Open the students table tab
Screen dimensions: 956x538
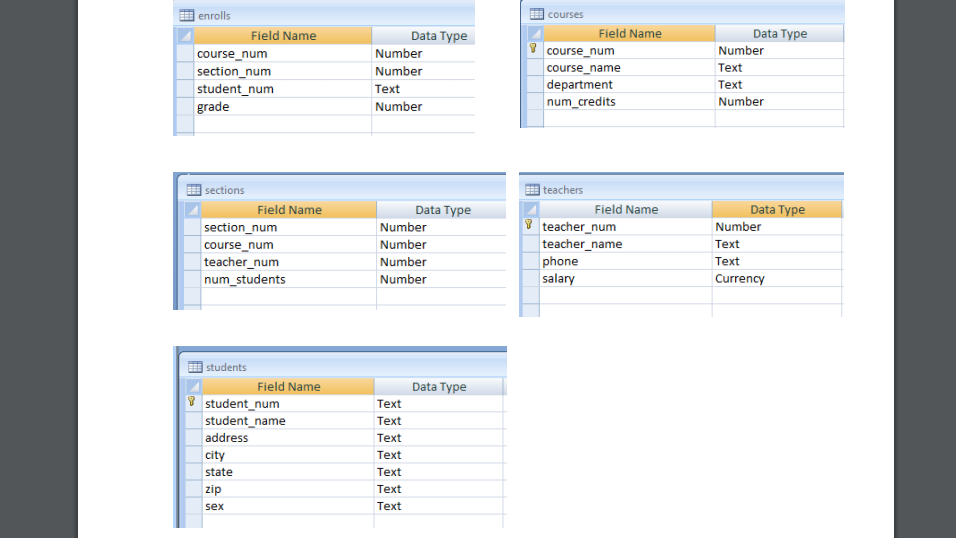(x=226, y=367)
